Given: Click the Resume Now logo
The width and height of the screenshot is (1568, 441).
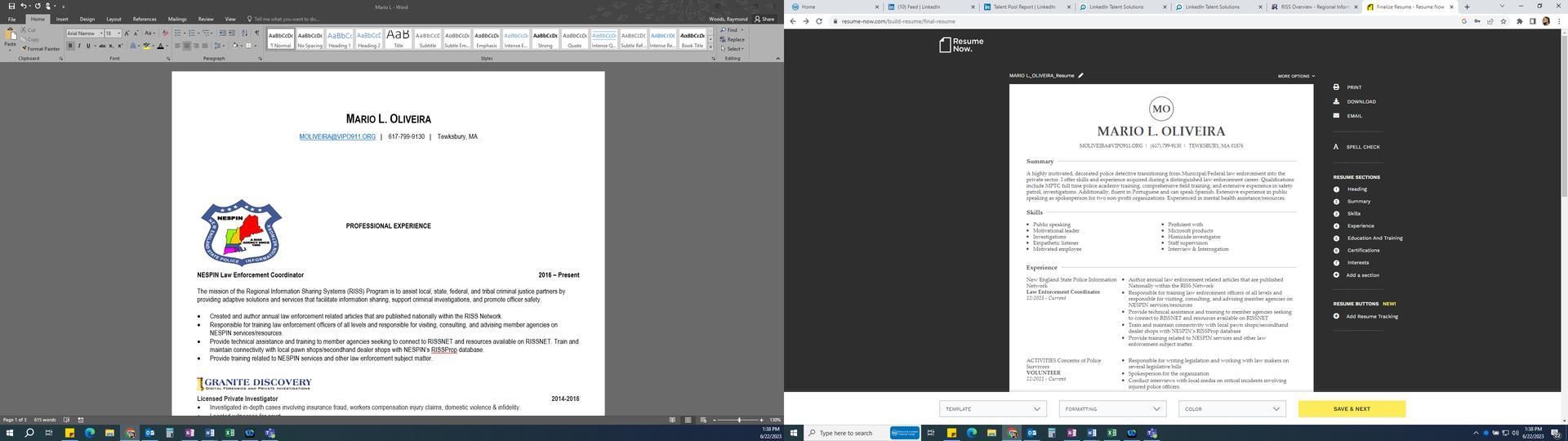Looking at the screenshot, I should (x=961, y=45).
